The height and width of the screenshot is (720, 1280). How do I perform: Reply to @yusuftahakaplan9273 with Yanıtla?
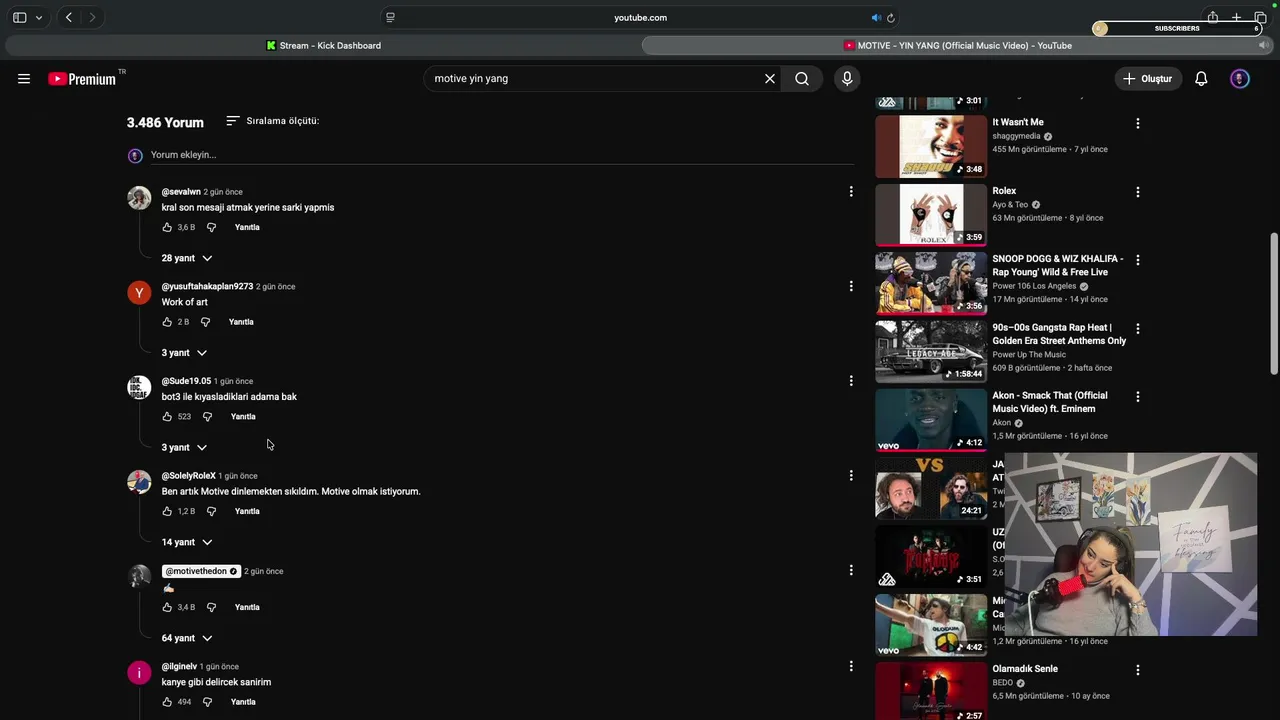point(241,322)
